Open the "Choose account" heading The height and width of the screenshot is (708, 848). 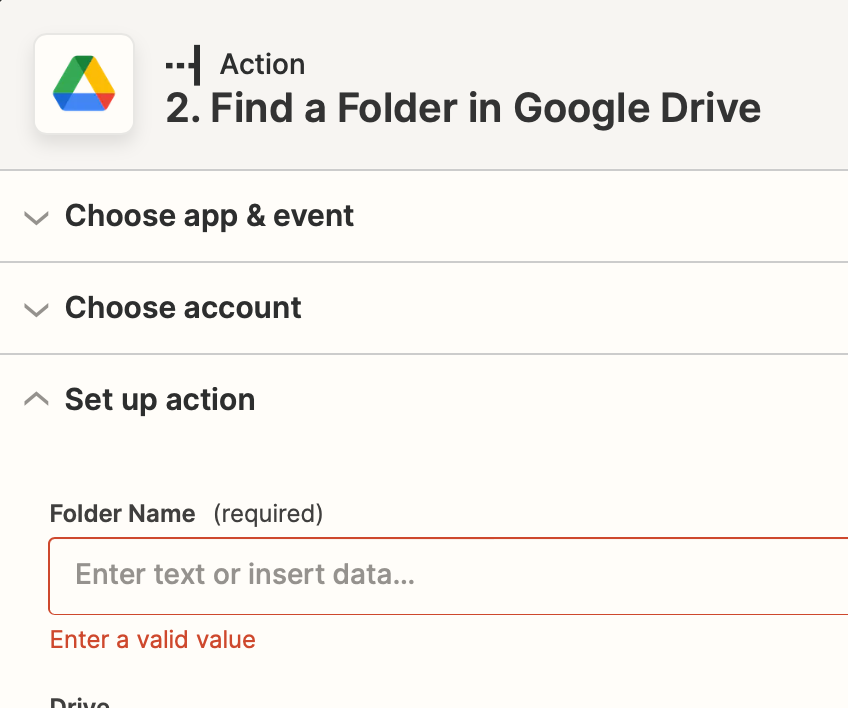(183, 308)
